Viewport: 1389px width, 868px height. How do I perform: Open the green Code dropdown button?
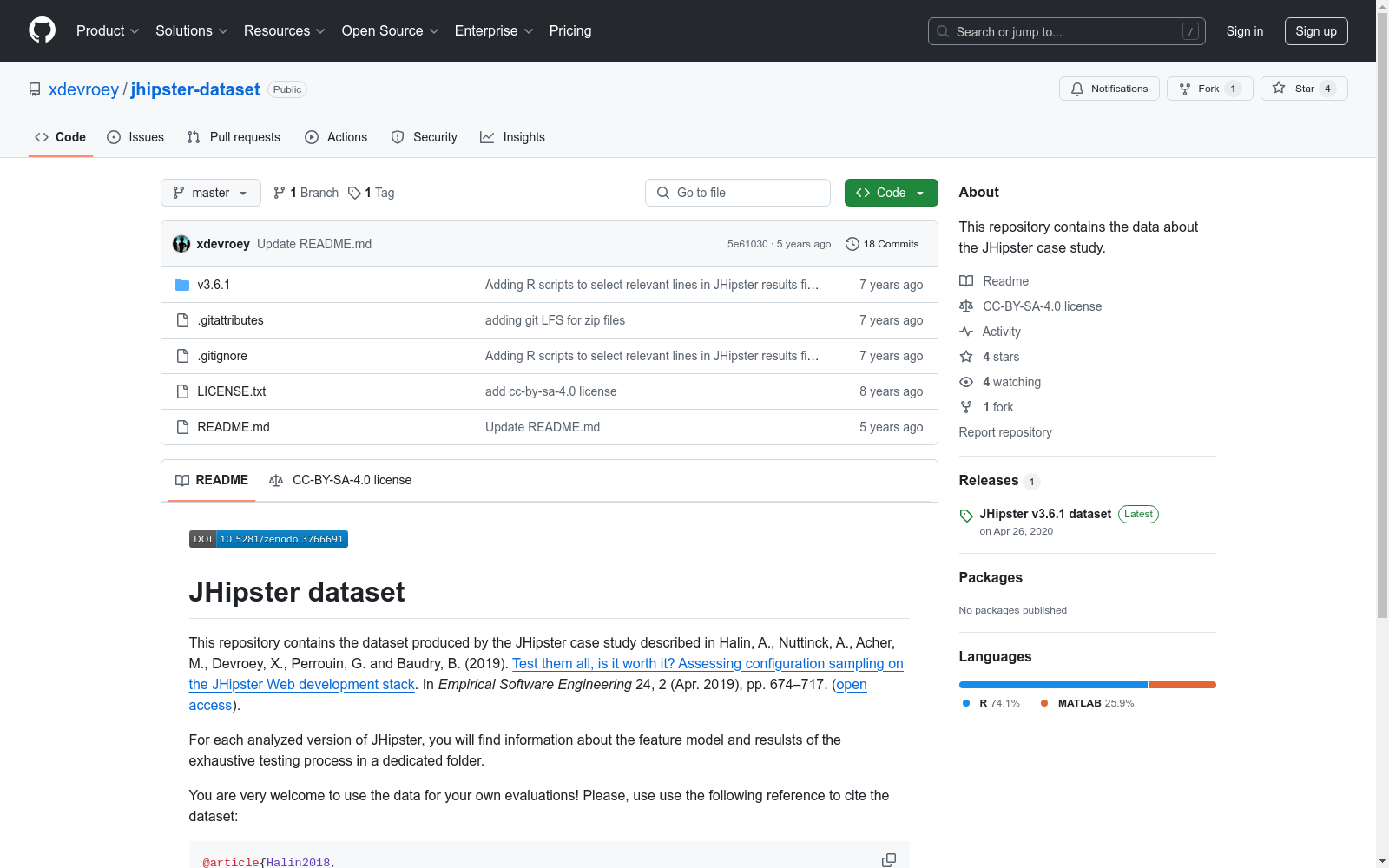point(892,193)
